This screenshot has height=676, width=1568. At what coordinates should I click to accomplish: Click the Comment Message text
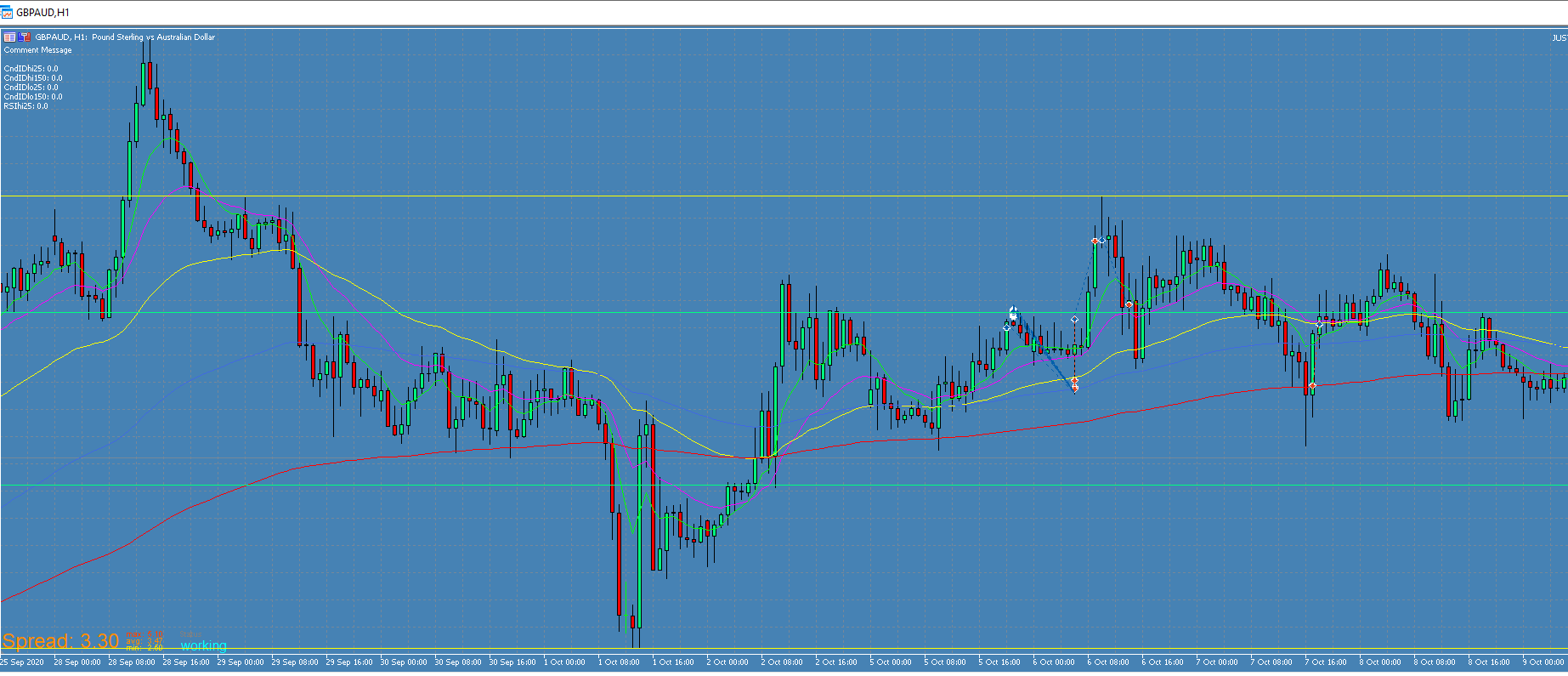tap(38, 50)
